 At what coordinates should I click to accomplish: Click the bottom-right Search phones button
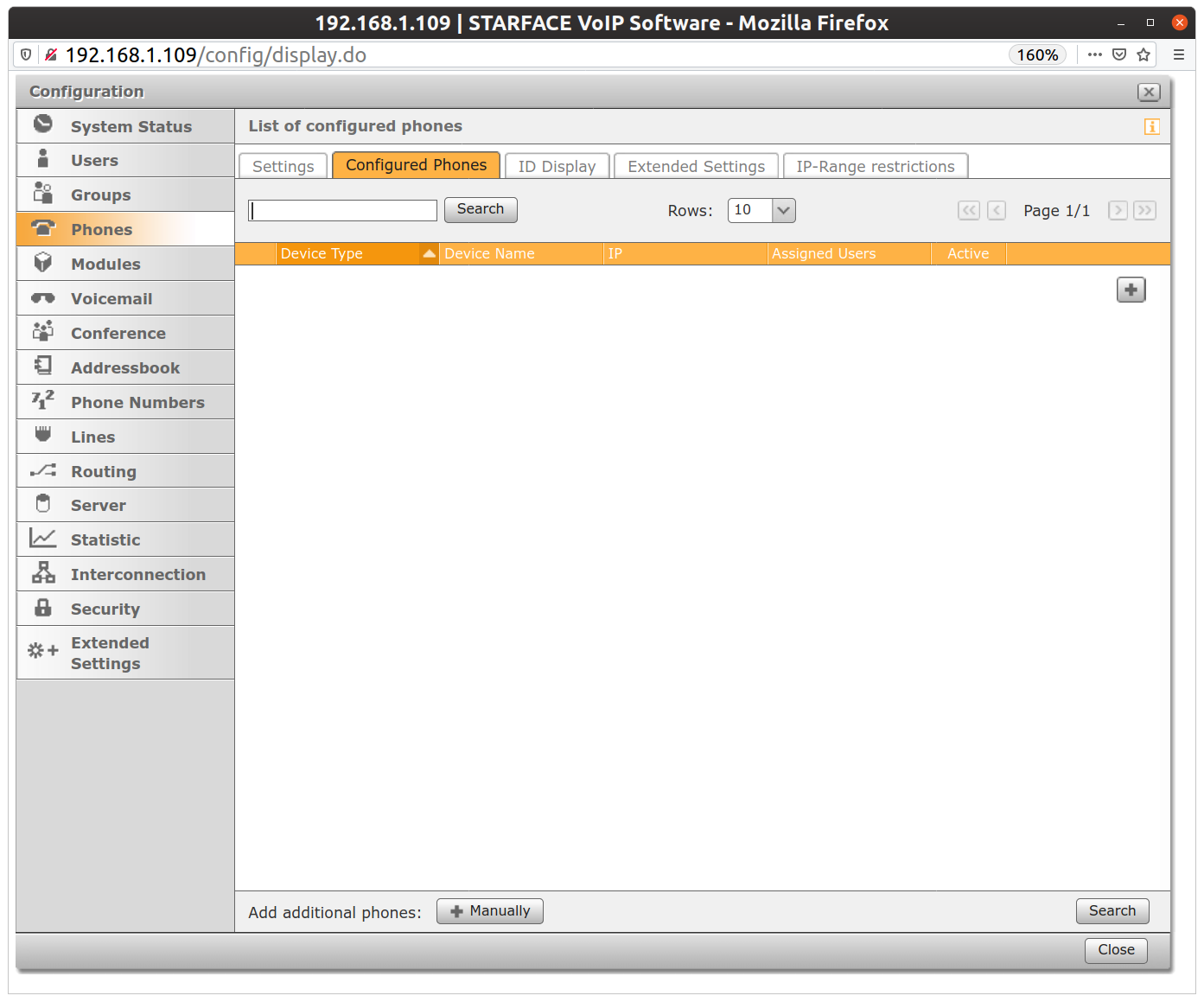tap(1112, 911)
